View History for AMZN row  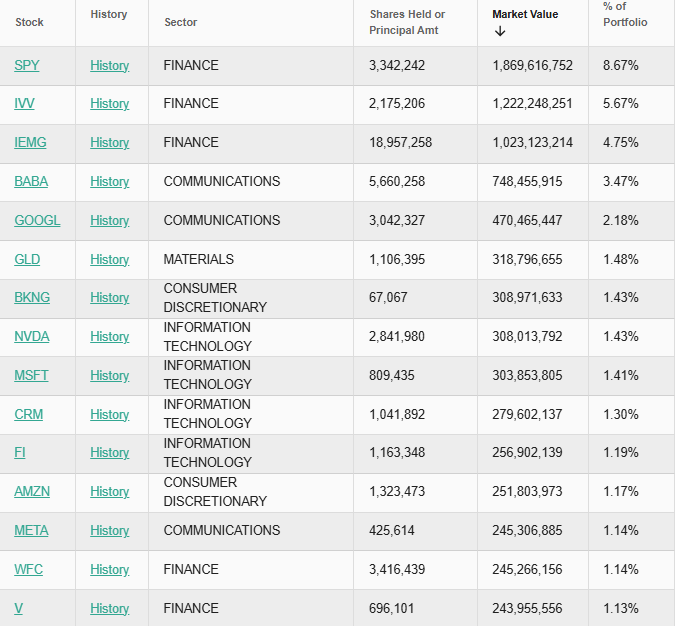pyautogui.click(x=109, y=492)
